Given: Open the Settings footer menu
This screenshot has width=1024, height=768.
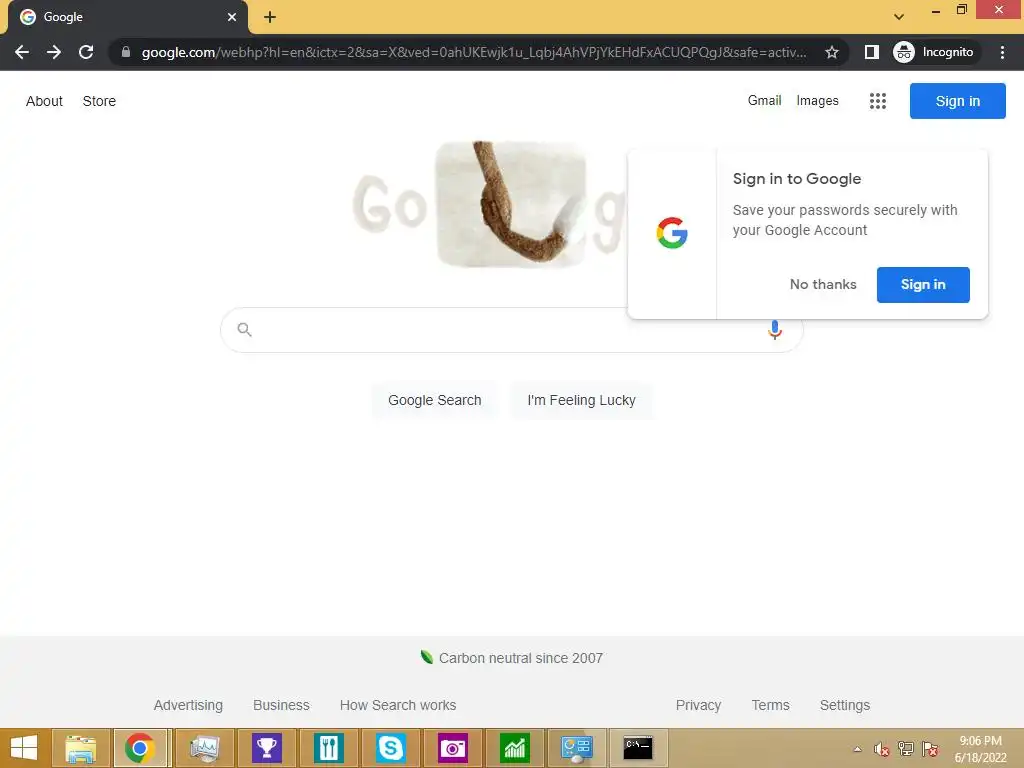Looking at the screenshot, I should (844, 705).
